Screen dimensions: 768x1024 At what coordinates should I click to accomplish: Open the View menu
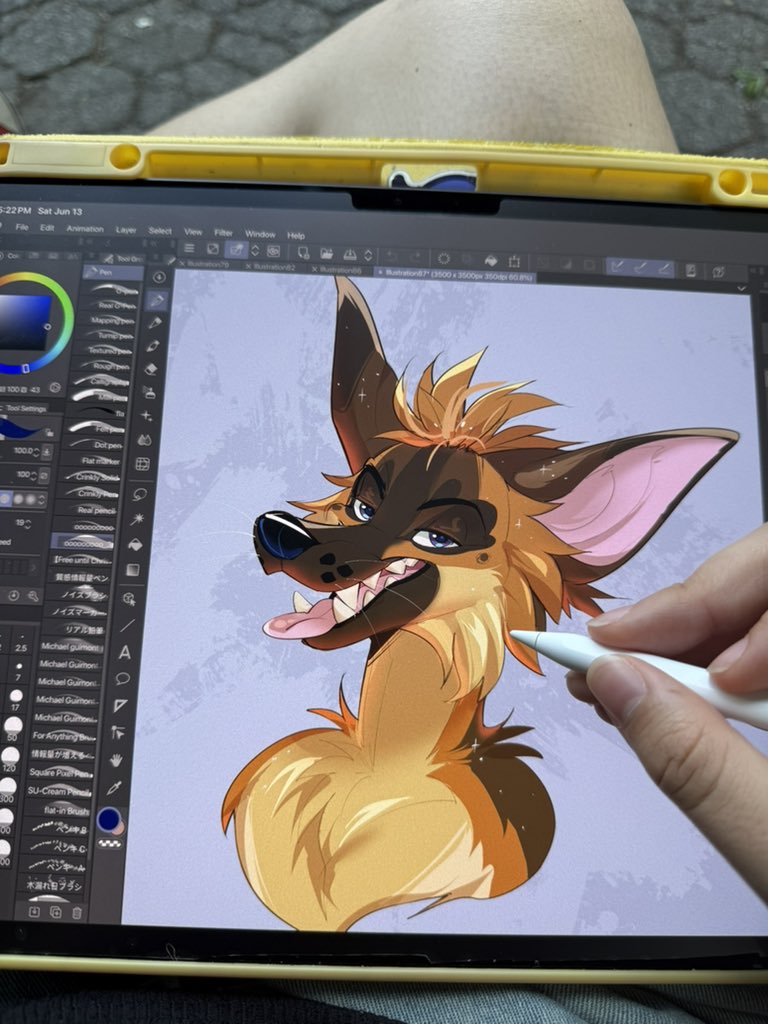point(193,232)
